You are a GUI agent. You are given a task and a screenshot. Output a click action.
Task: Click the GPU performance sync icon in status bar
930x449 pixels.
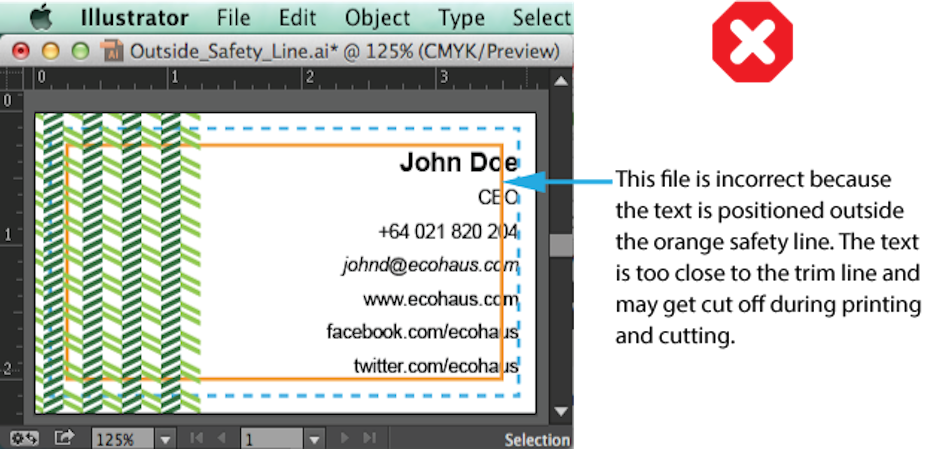[x=25, y=438]
